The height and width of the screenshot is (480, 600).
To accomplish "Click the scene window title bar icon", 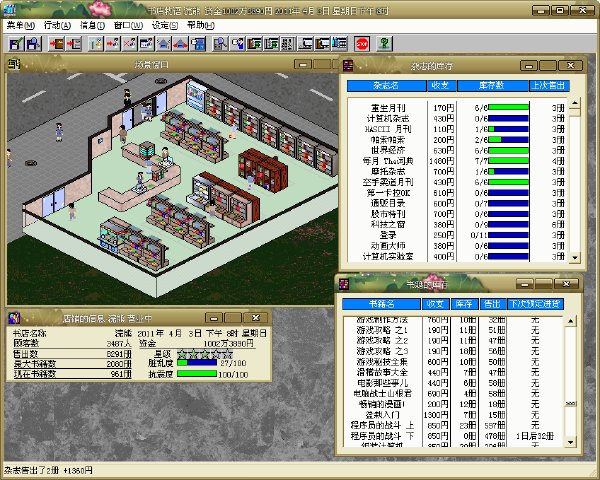I will (14, 64).
